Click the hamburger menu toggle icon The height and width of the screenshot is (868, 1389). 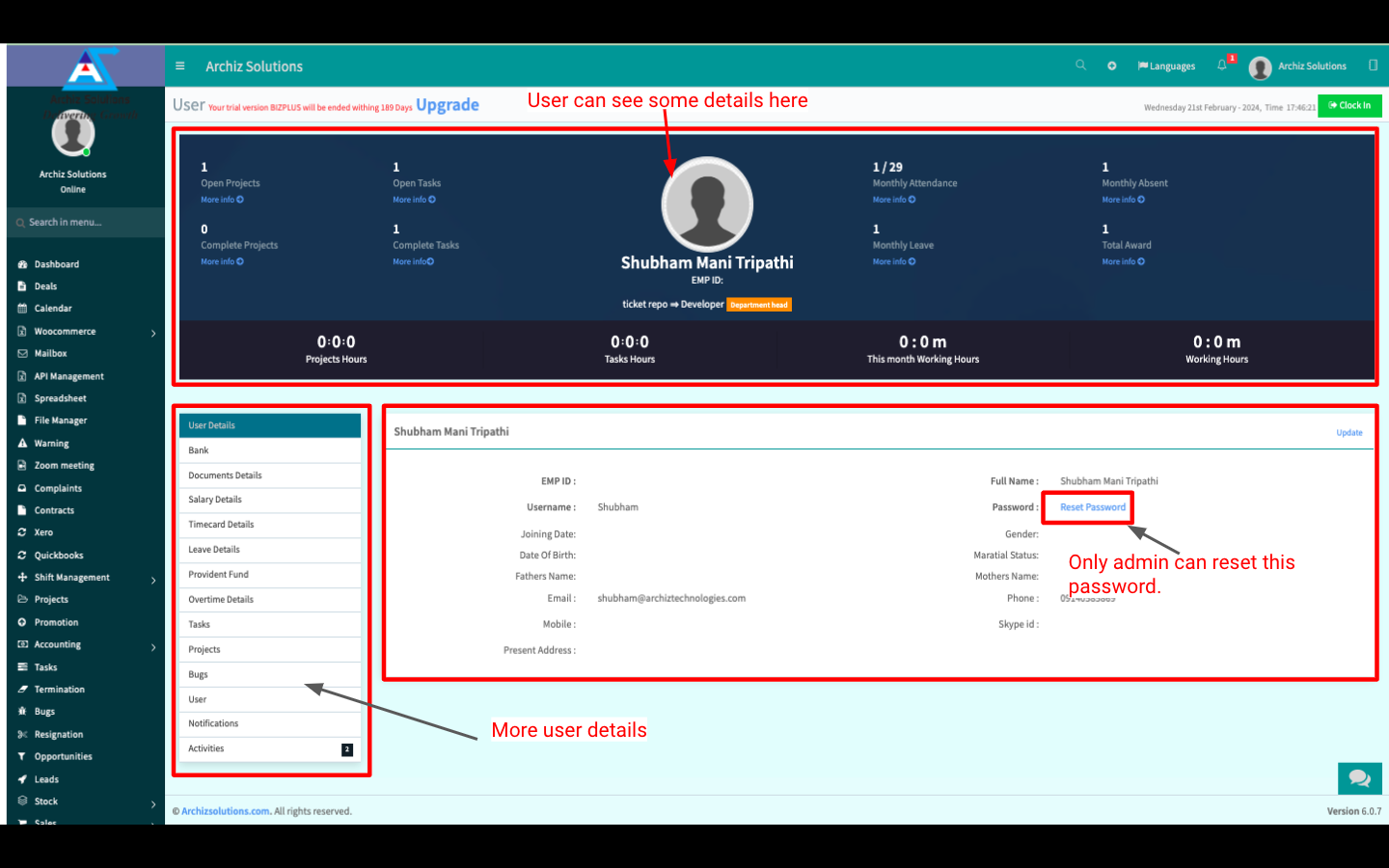pos(179,67)
